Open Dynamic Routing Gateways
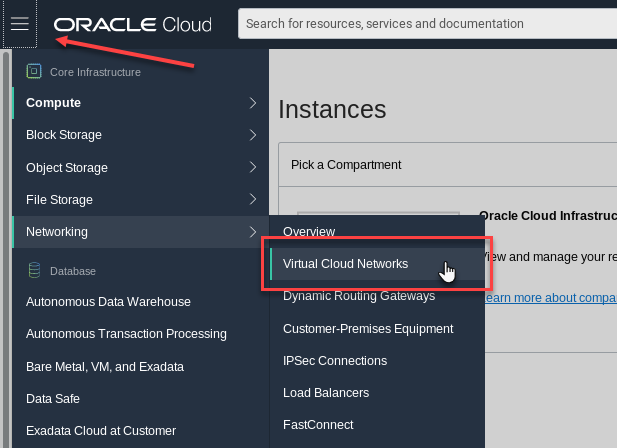 (x=359, y=296)
